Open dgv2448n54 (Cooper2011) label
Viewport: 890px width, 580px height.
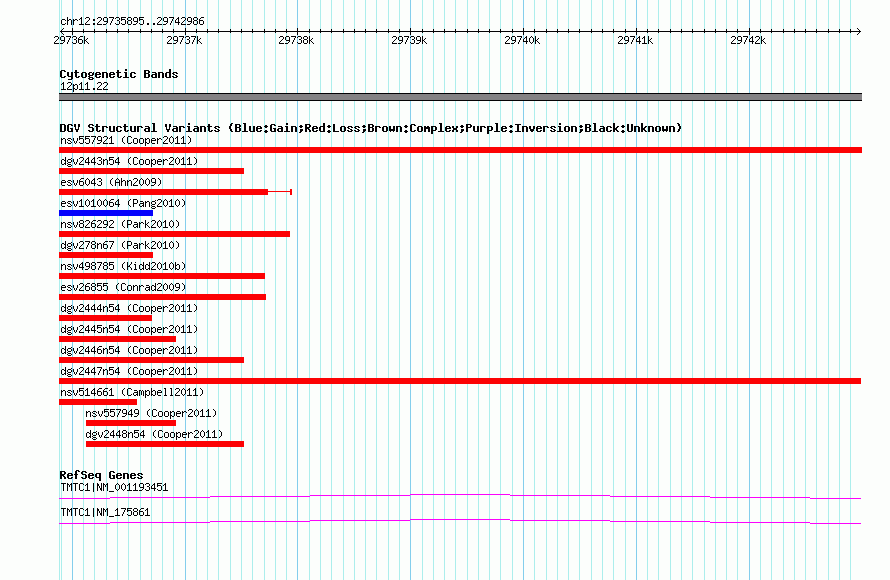[x=154, y=434]
